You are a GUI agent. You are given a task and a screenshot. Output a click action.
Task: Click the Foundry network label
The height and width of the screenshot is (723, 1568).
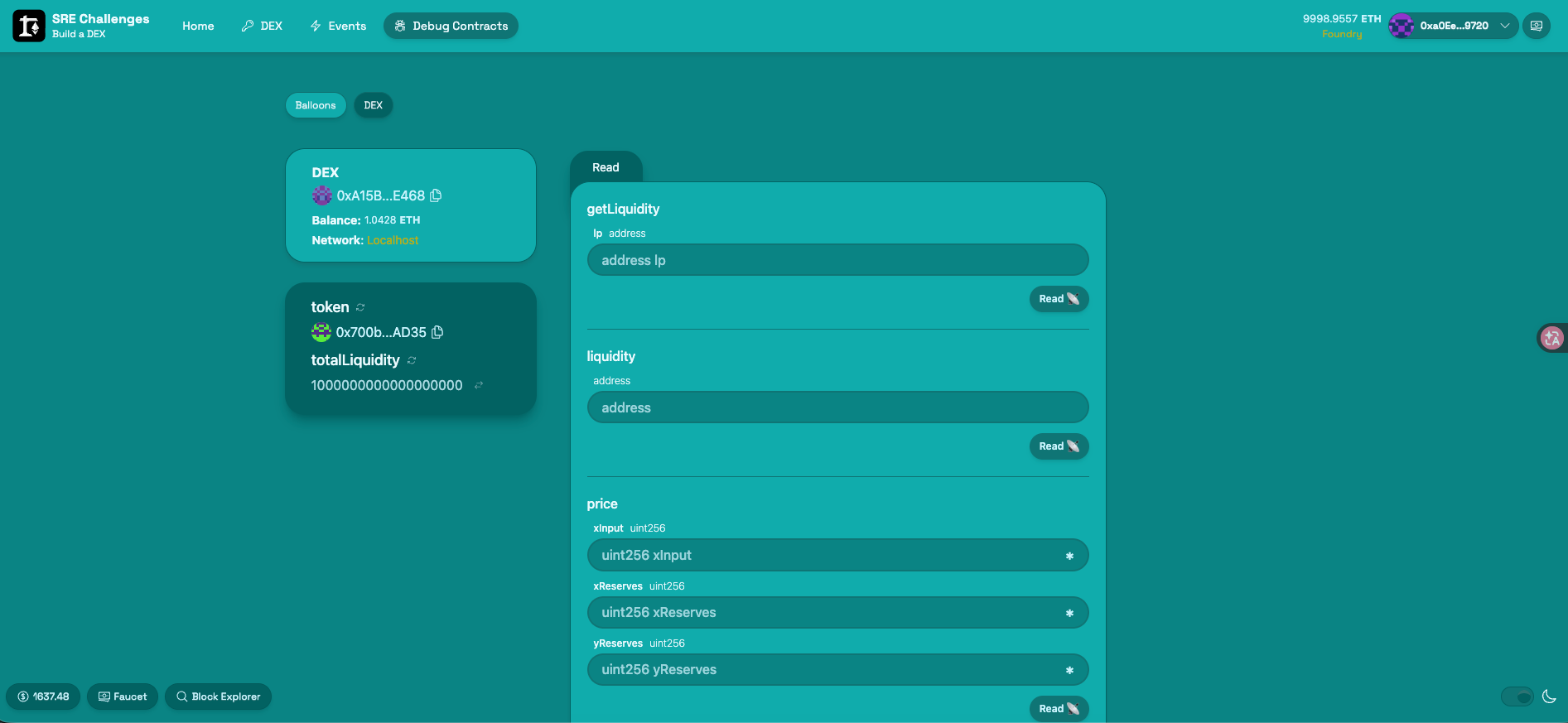1342,34
